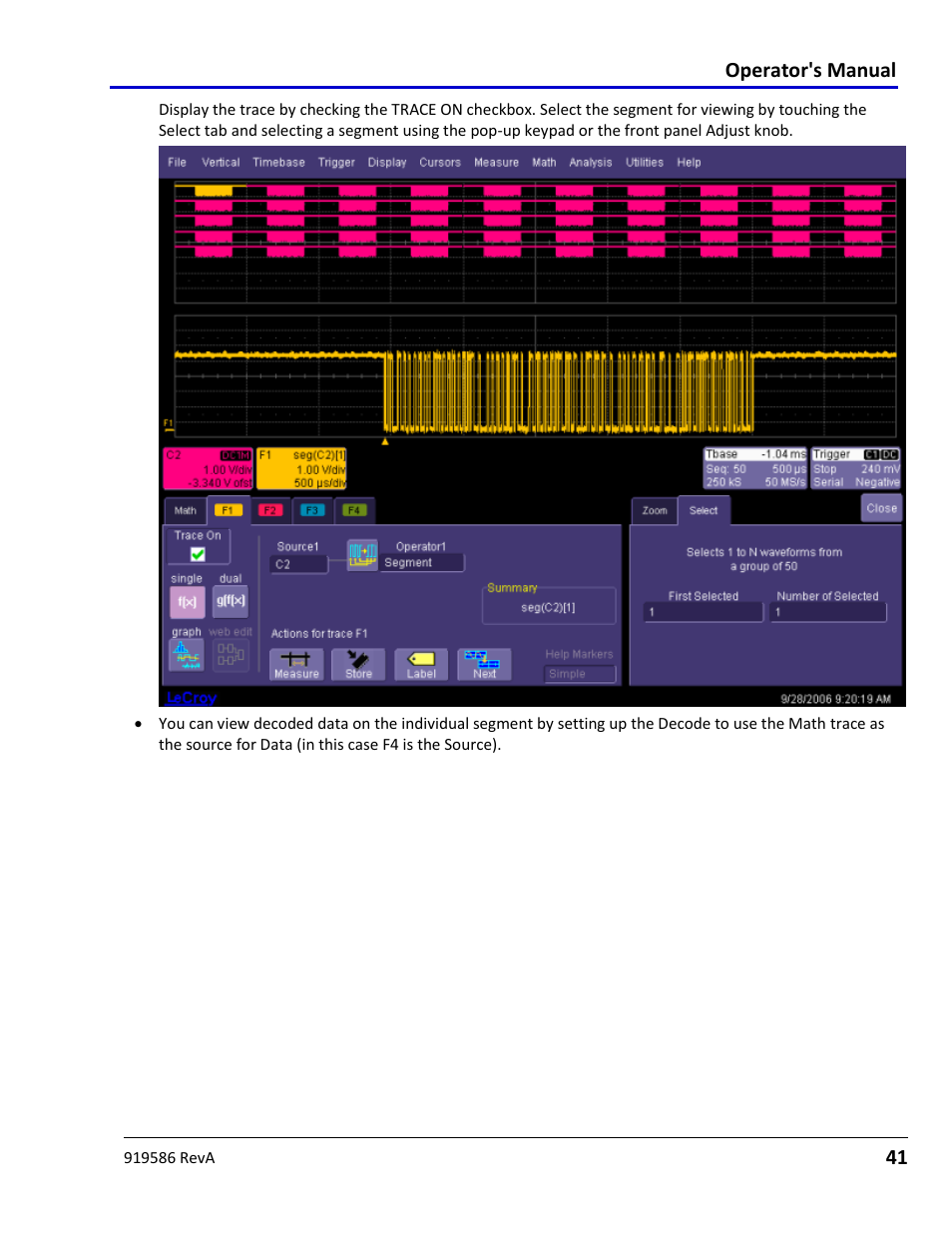This screenshot has width=952, height=1233.
Task: Click the Segment operator icon
Action: pyautogui.click(x=362, y=554)
